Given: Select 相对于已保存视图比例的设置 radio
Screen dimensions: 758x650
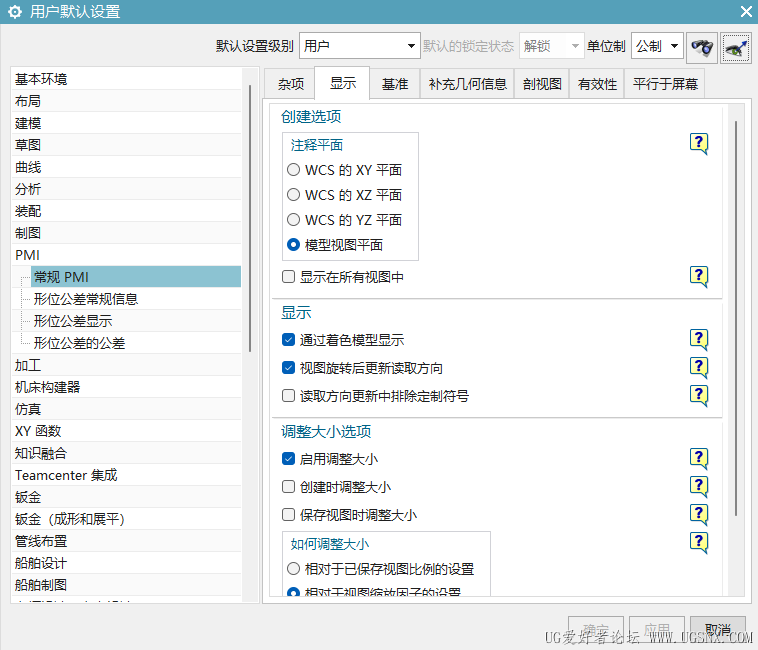Looking at the screenshot, I should [293, 569].
